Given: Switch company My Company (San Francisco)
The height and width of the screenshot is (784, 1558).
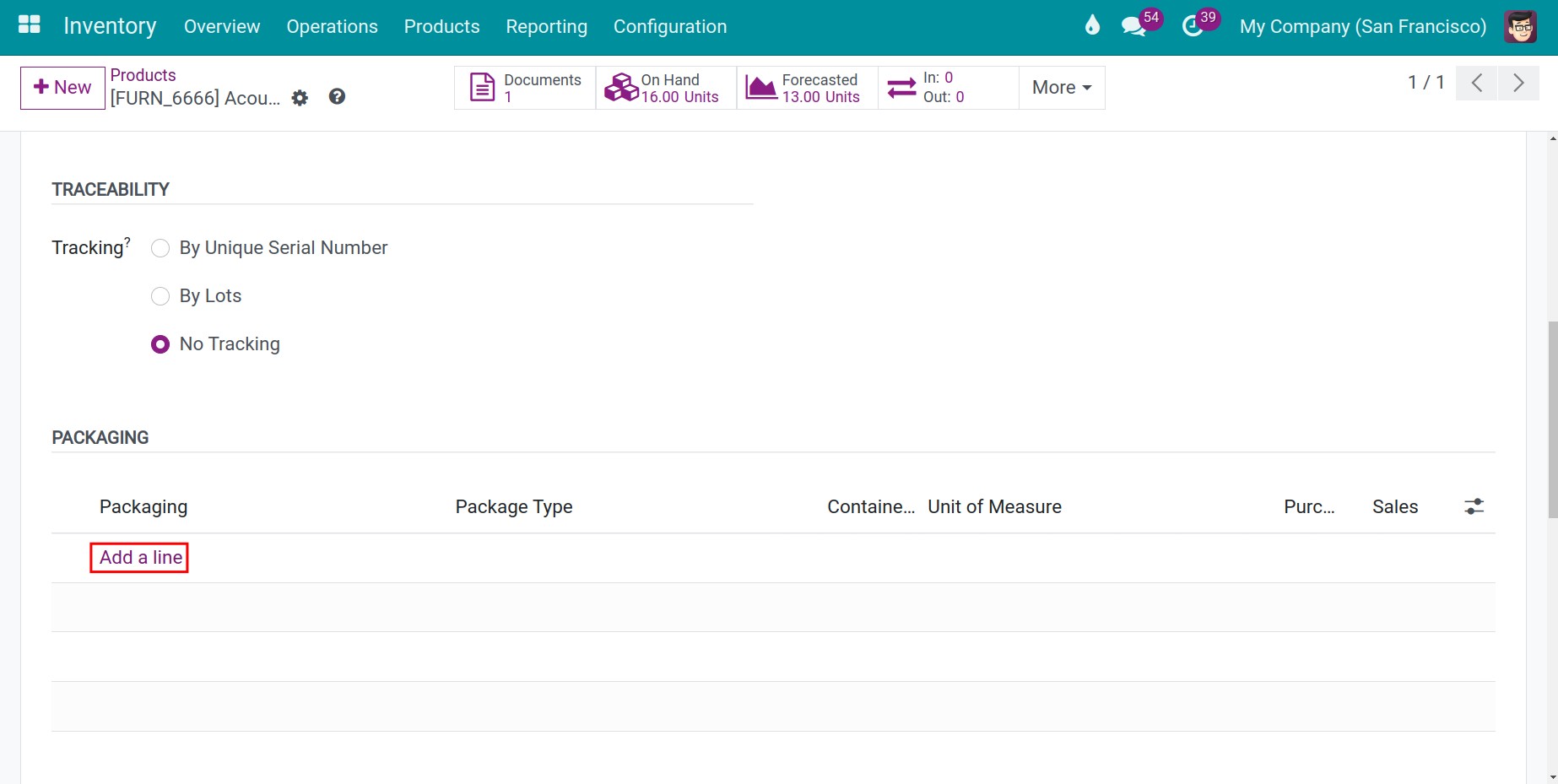Looking at the screenshot, I should coord(1362,26).
